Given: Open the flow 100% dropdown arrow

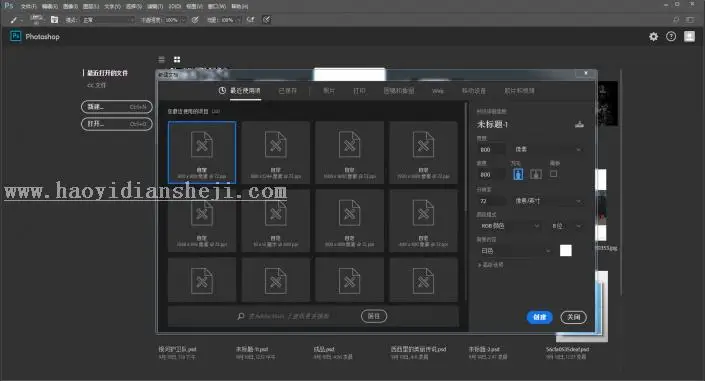Looking at the screenshot, I should click(x=238, y=20).
